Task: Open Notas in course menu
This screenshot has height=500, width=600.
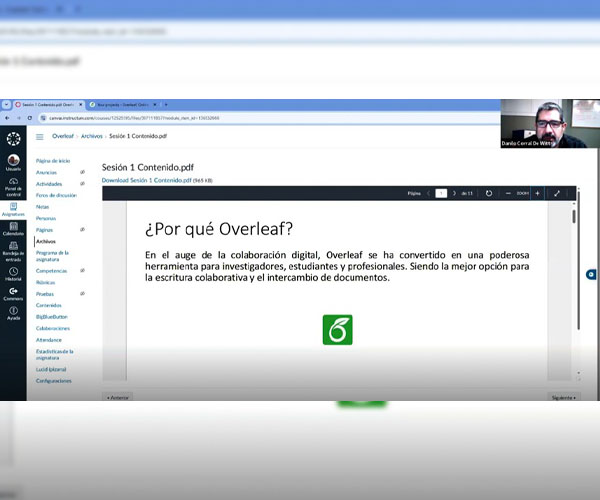Action: (x=42, y=207)
